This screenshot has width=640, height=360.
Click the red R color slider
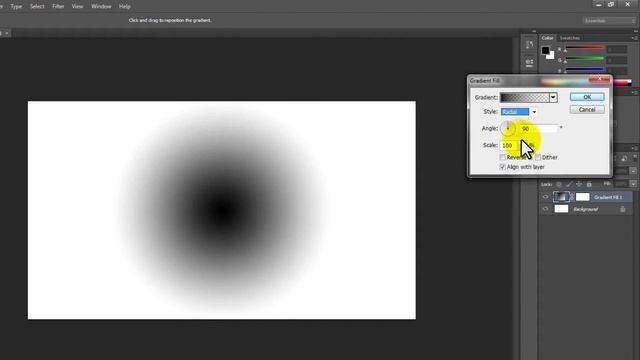[584, 48]
